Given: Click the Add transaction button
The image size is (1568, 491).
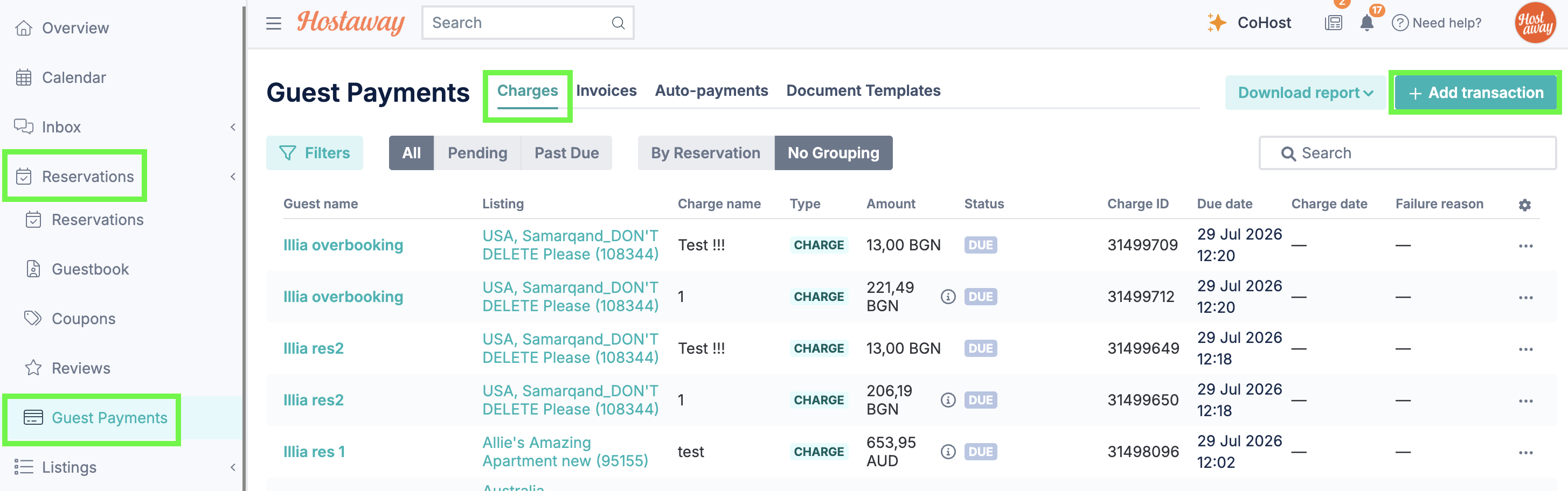Looking at the screenshot, I should click(1475, 93).
